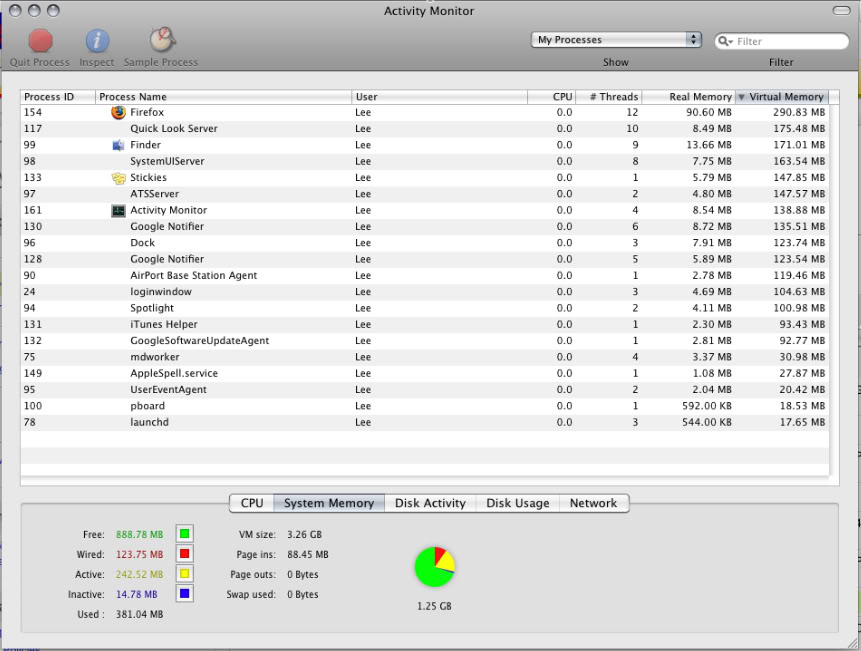Screen dimensions: 861x651
Task: Select the SystemUIServer process row
Action: 424,161
